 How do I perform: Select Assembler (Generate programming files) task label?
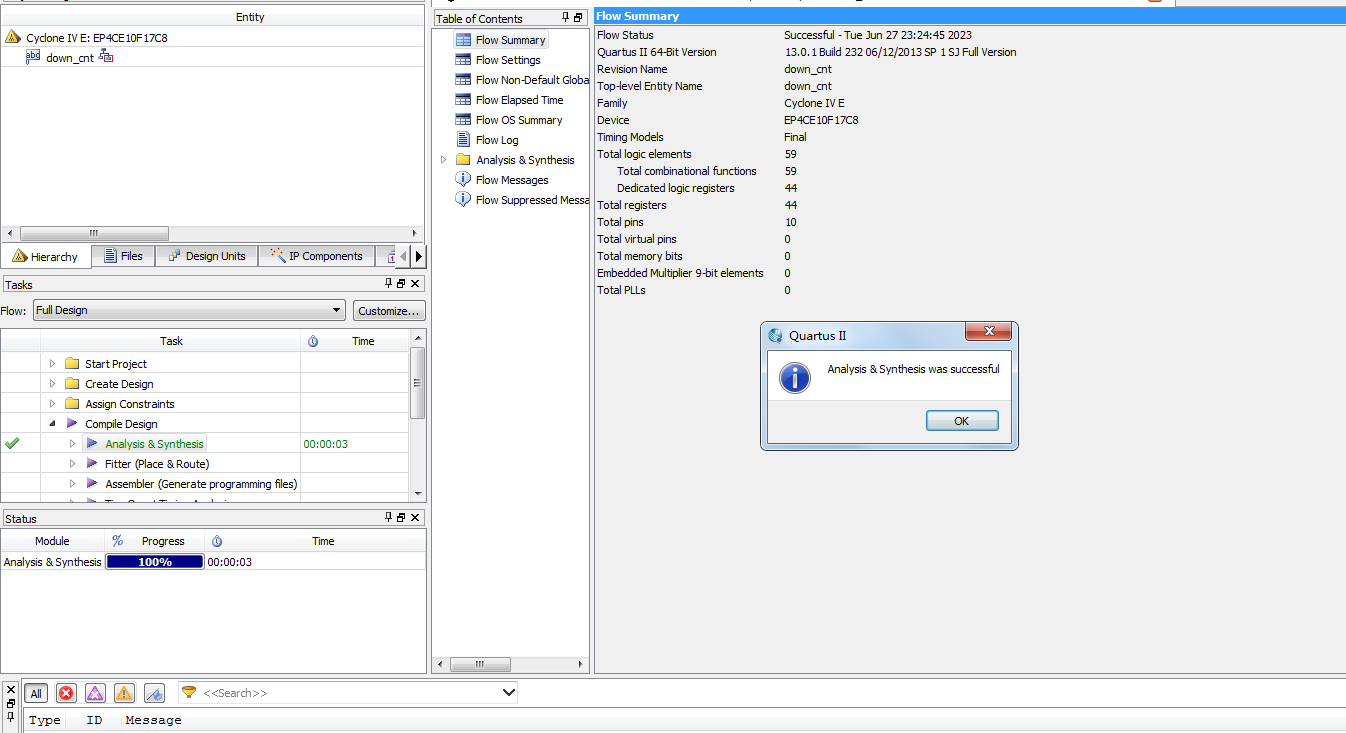pos(201,484)
